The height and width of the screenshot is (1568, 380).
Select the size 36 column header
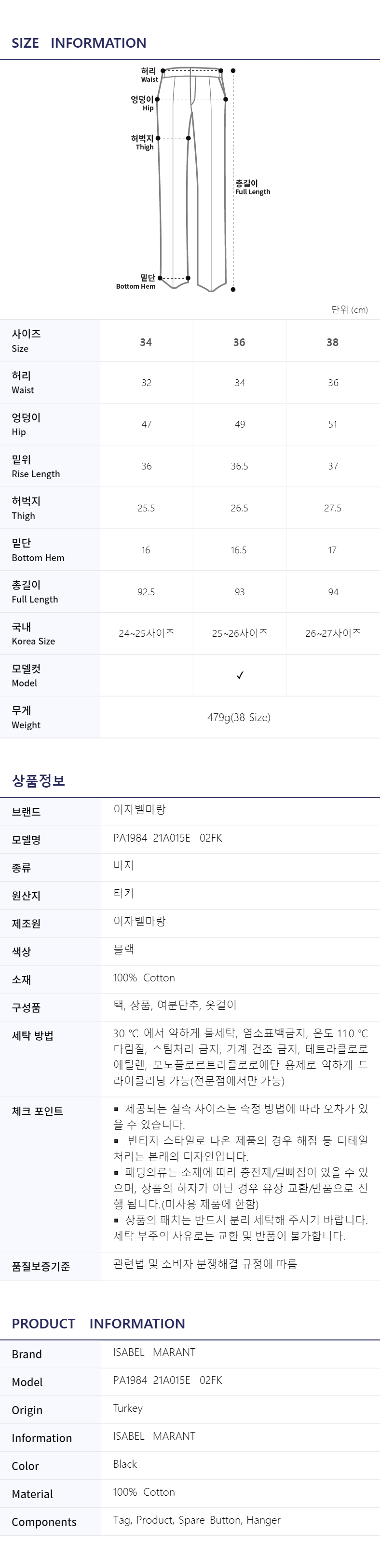coord(239,342)
